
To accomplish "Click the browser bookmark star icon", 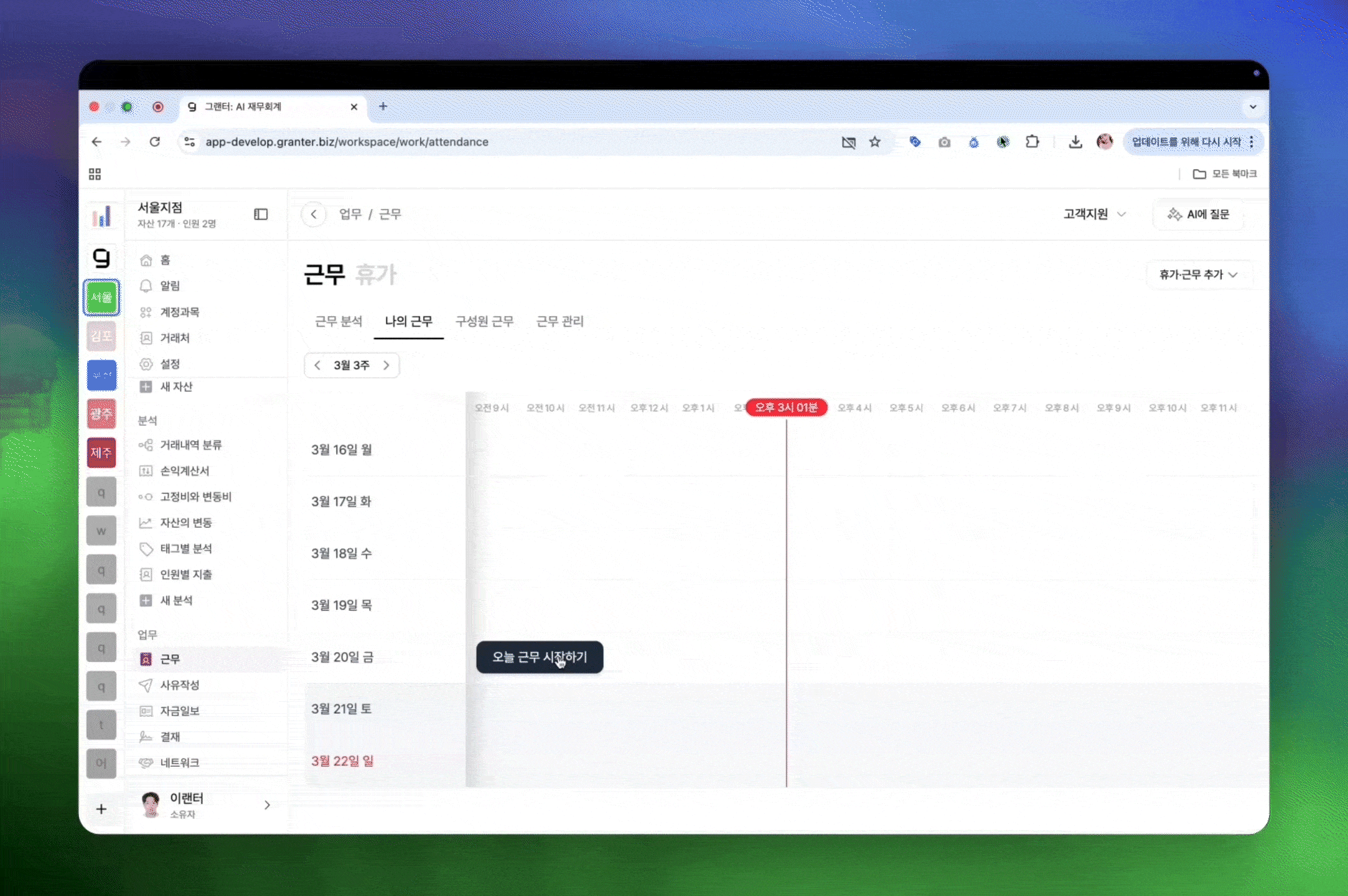I will (875, 142).
